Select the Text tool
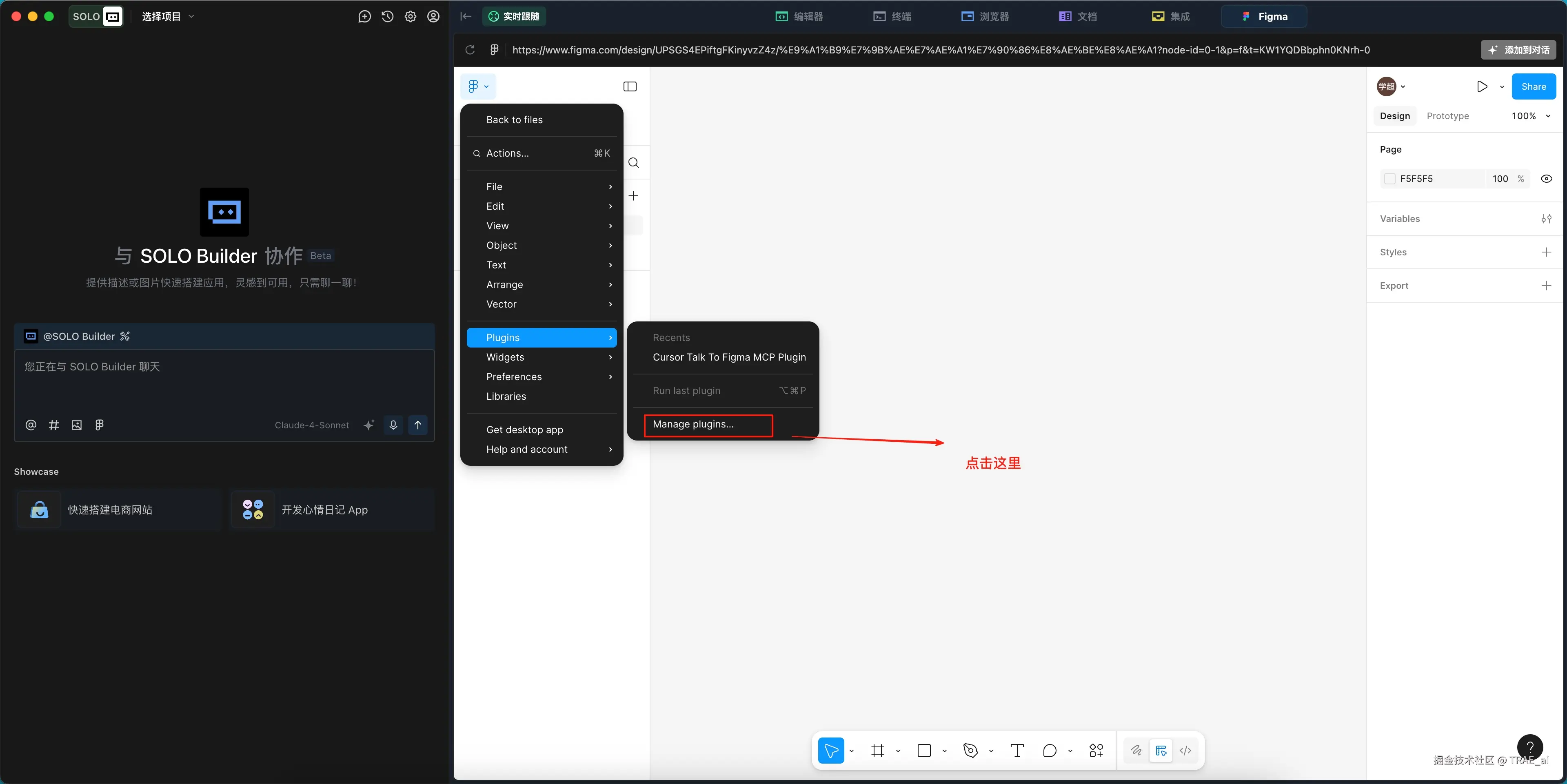Screen dimensions: 1567x784 coord(1017,751)
